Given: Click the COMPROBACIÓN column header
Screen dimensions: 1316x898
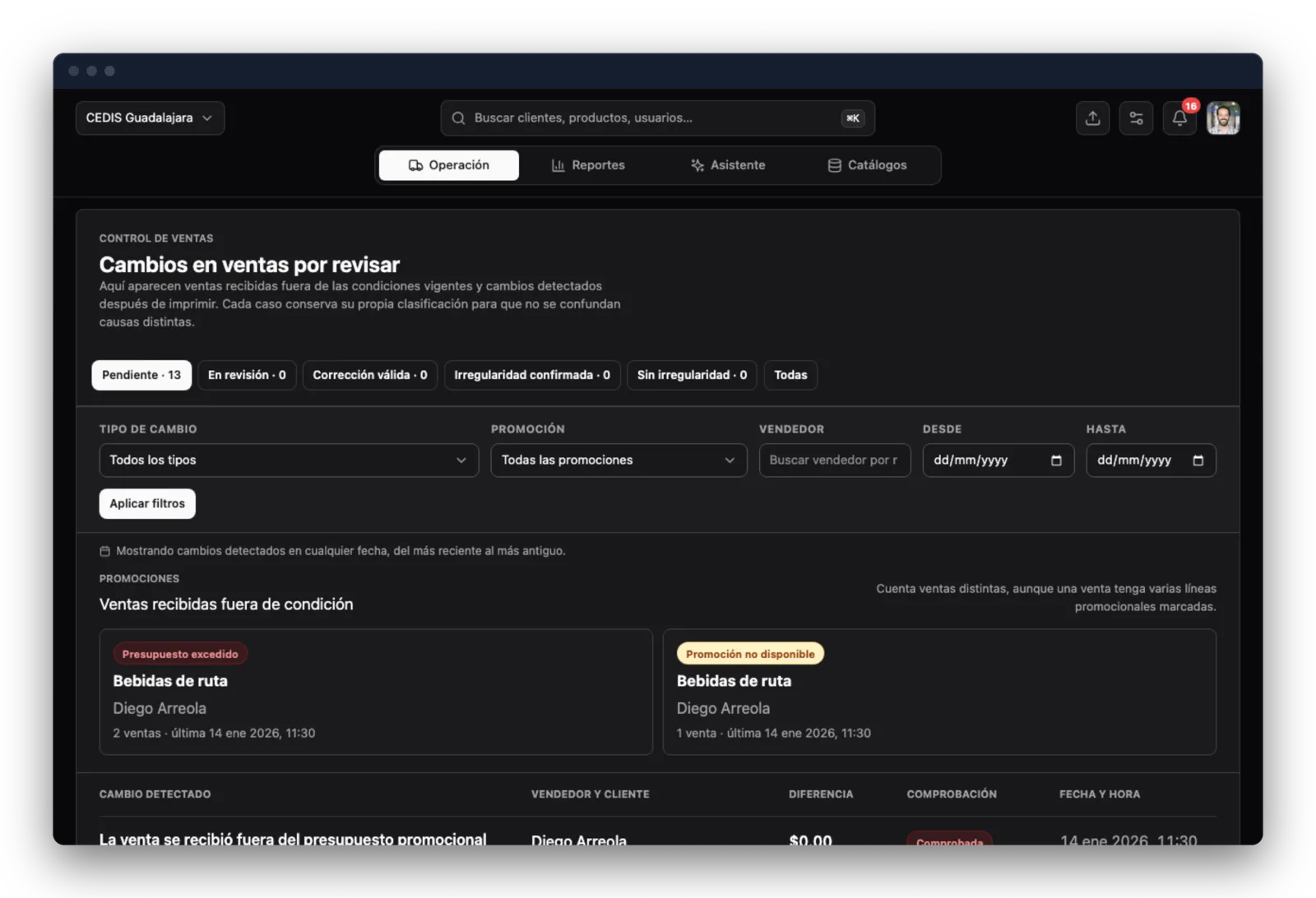Looking at the screenshot, I should [952, 794].
